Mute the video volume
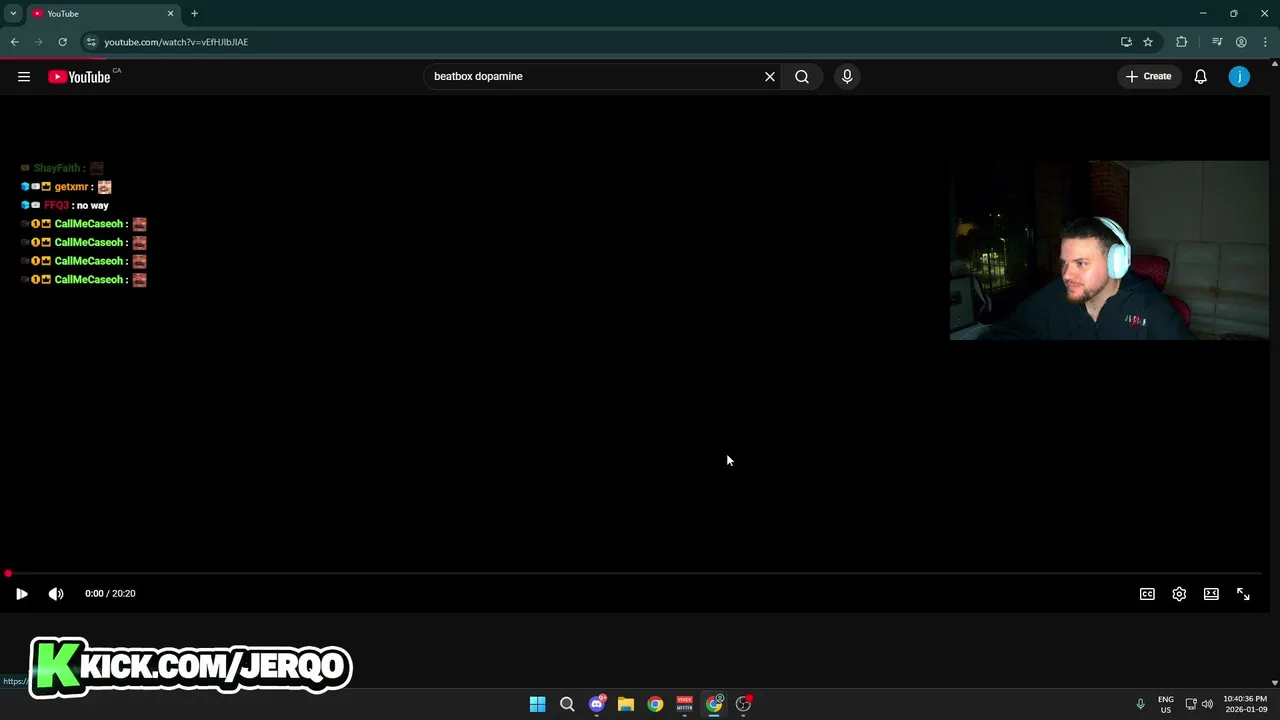This screenshot has width=1280, height=720. [56, 594]
